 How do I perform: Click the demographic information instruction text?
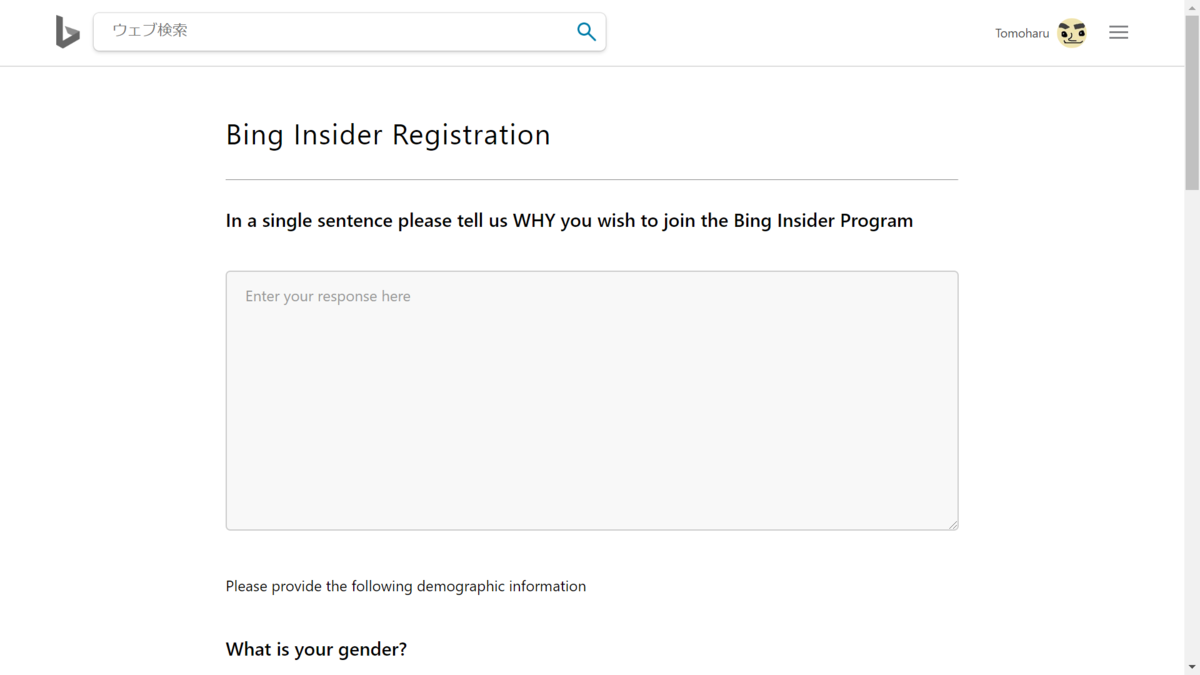point(405,587)
